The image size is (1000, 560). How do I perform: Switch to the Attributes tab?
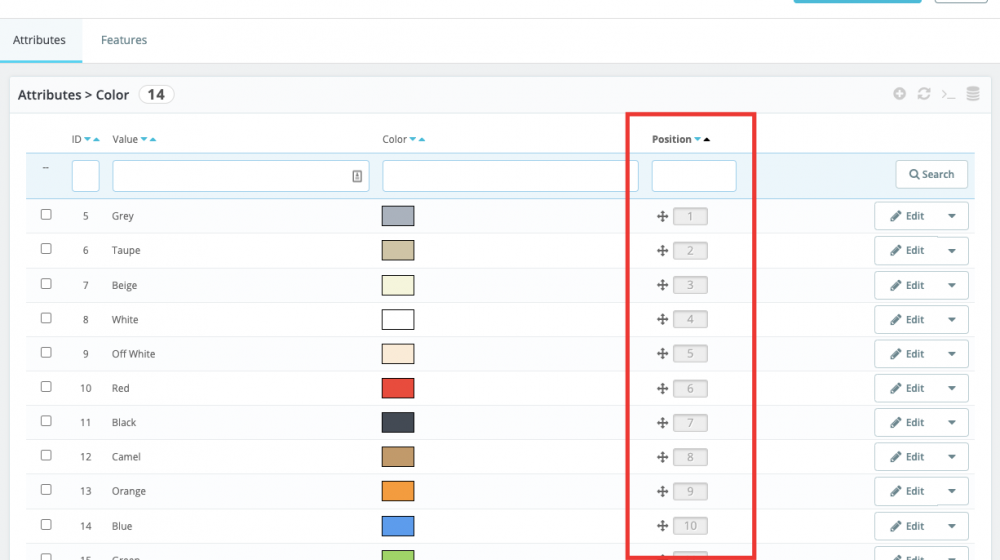(40, 40)
